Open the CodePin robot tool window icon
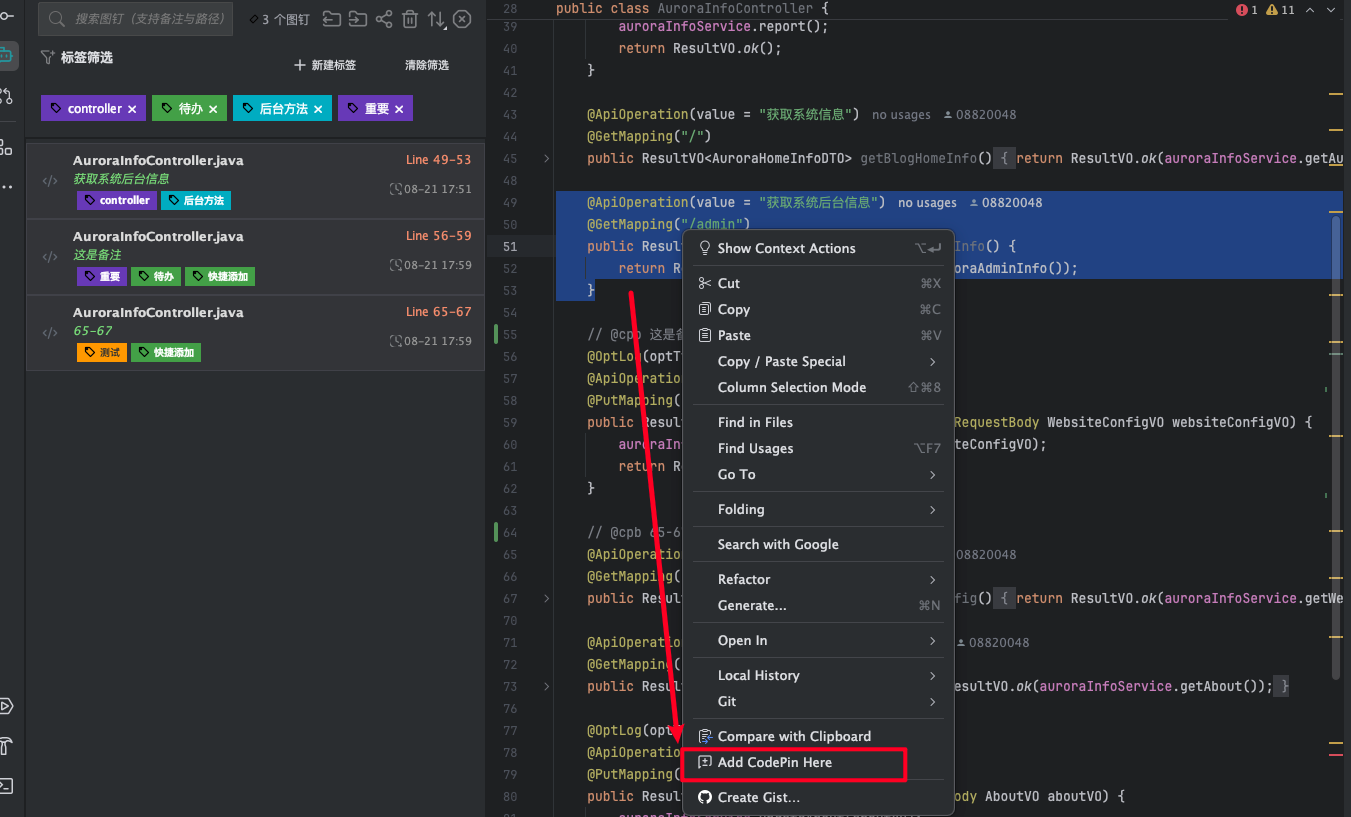The width and height of the screenshot is (1351, 817). click(x=7, y=55)
